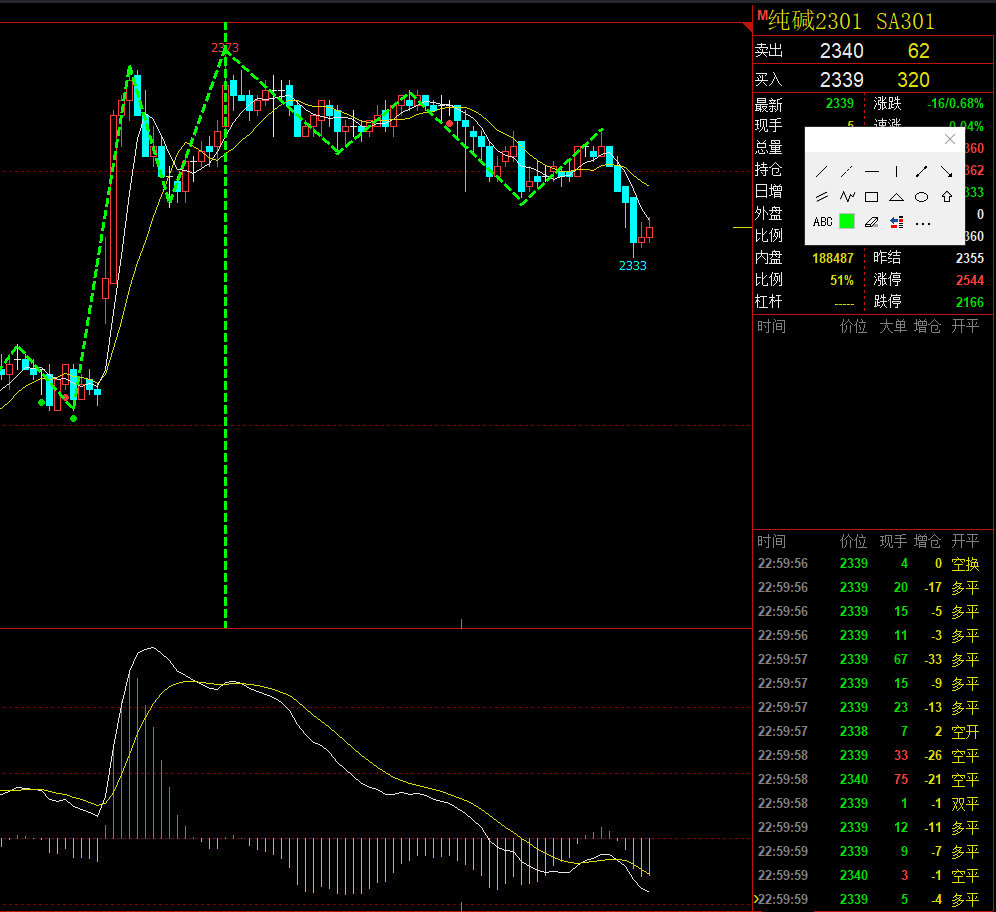The height and width of the screenshot is (912, 996).
Task: Click the tick row with 空开 direction
Action: tap(872, 732)
